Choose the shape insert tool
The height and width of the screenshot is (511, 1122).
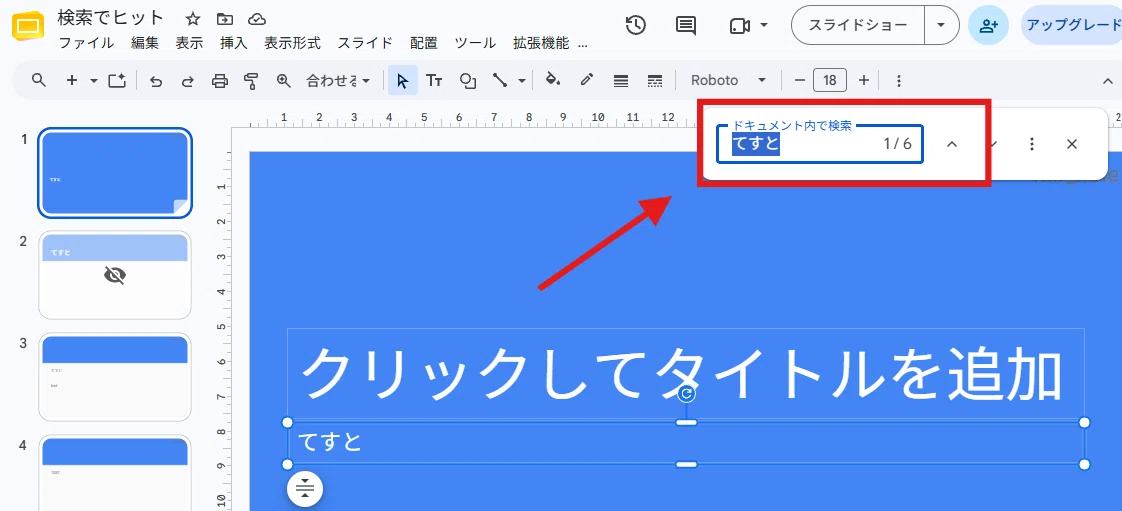tap(468, 81)
